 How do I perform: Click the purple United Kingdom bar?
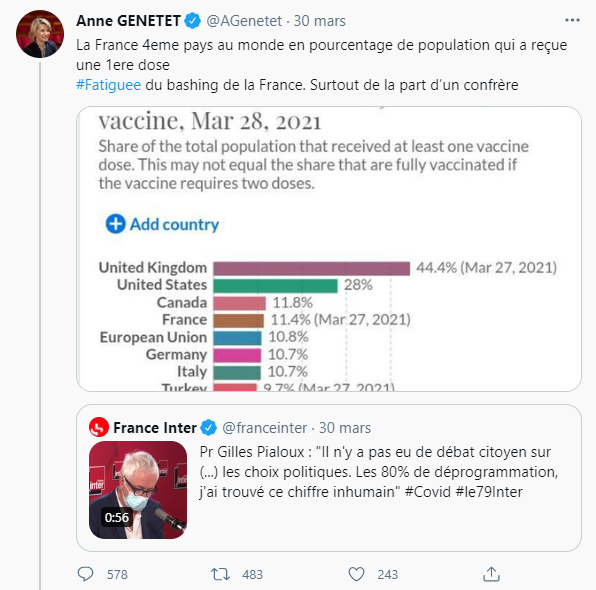click(311, 268)
